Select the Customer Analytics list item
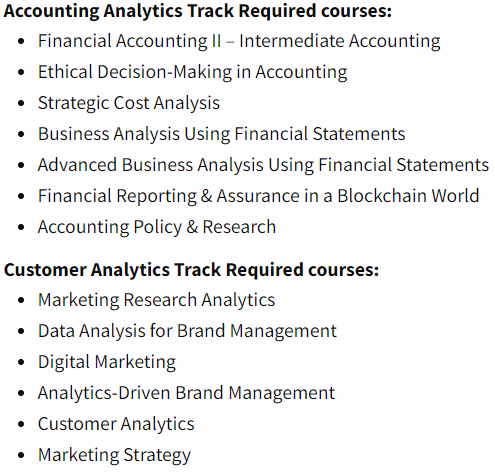This screenshot has height=476, width=495. (x=116, y=424)
